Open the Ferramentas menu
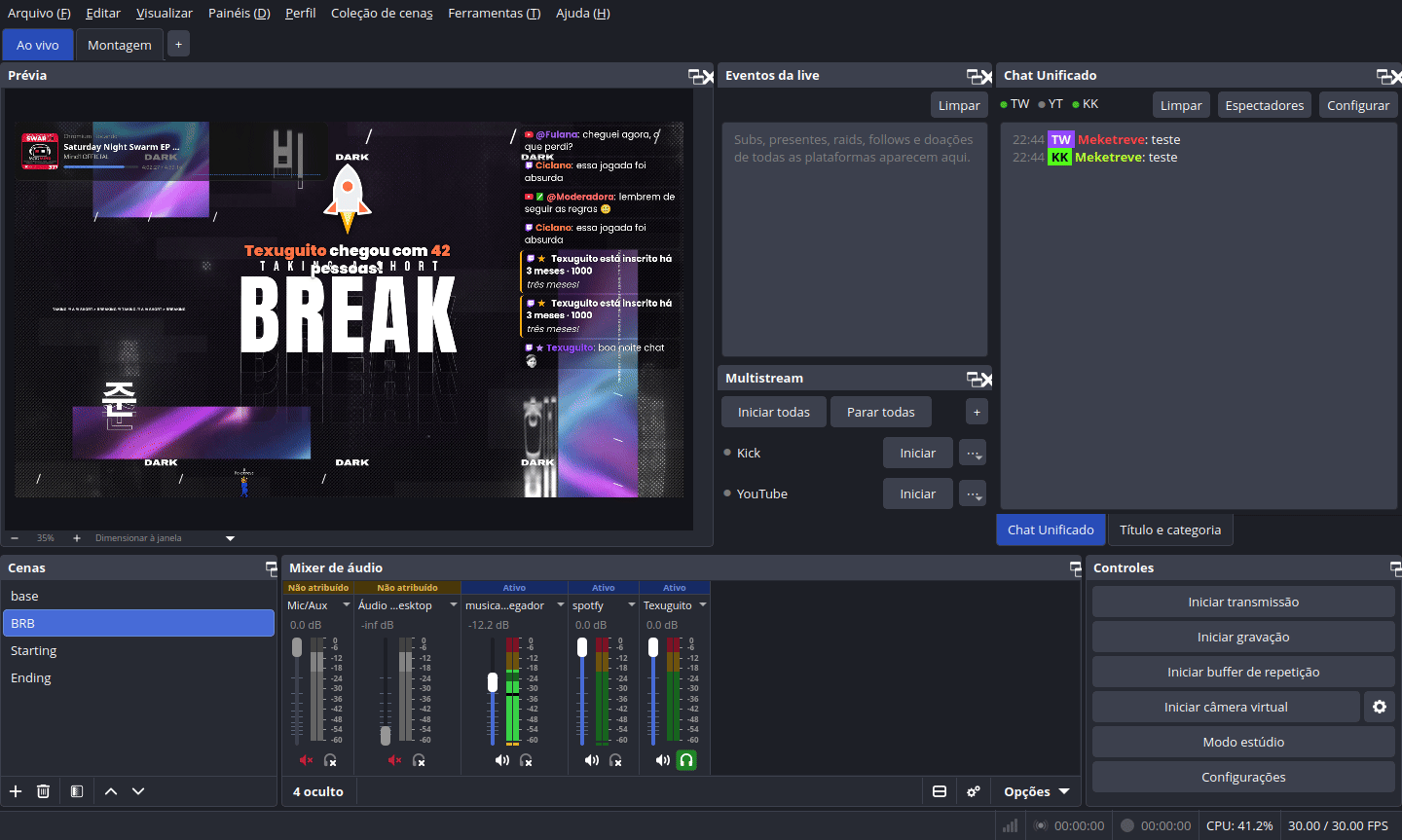The width and height of the screenshot is (1402, 840). [495, 13]
